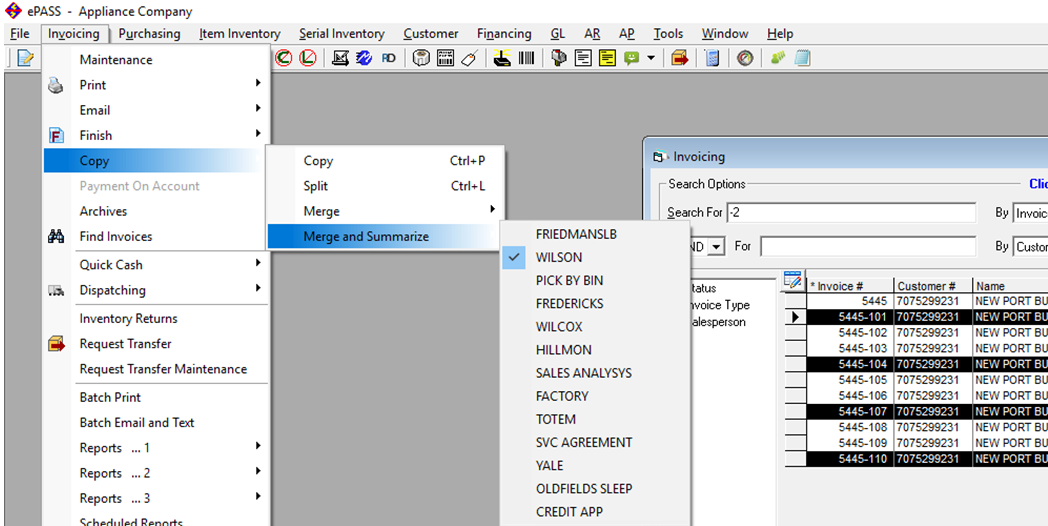
Task: Open the AND operator dropdown
Action: click(716, 247)
